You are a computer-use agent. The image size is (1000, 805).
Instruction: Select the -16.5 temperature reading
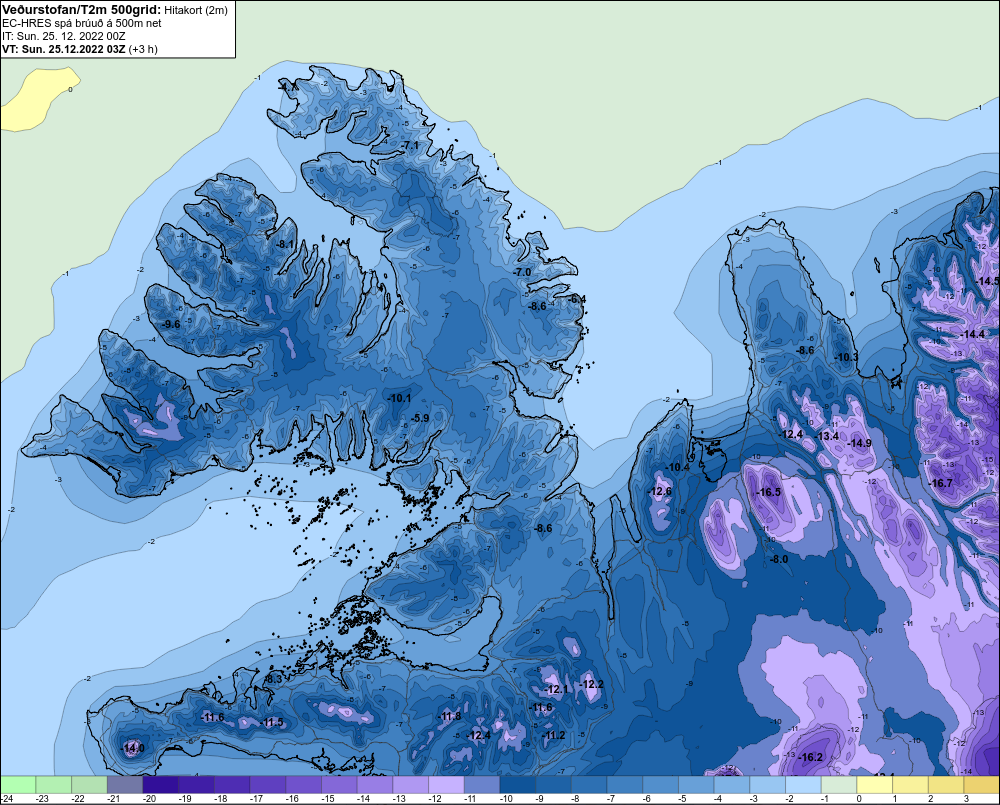(768, 492)
